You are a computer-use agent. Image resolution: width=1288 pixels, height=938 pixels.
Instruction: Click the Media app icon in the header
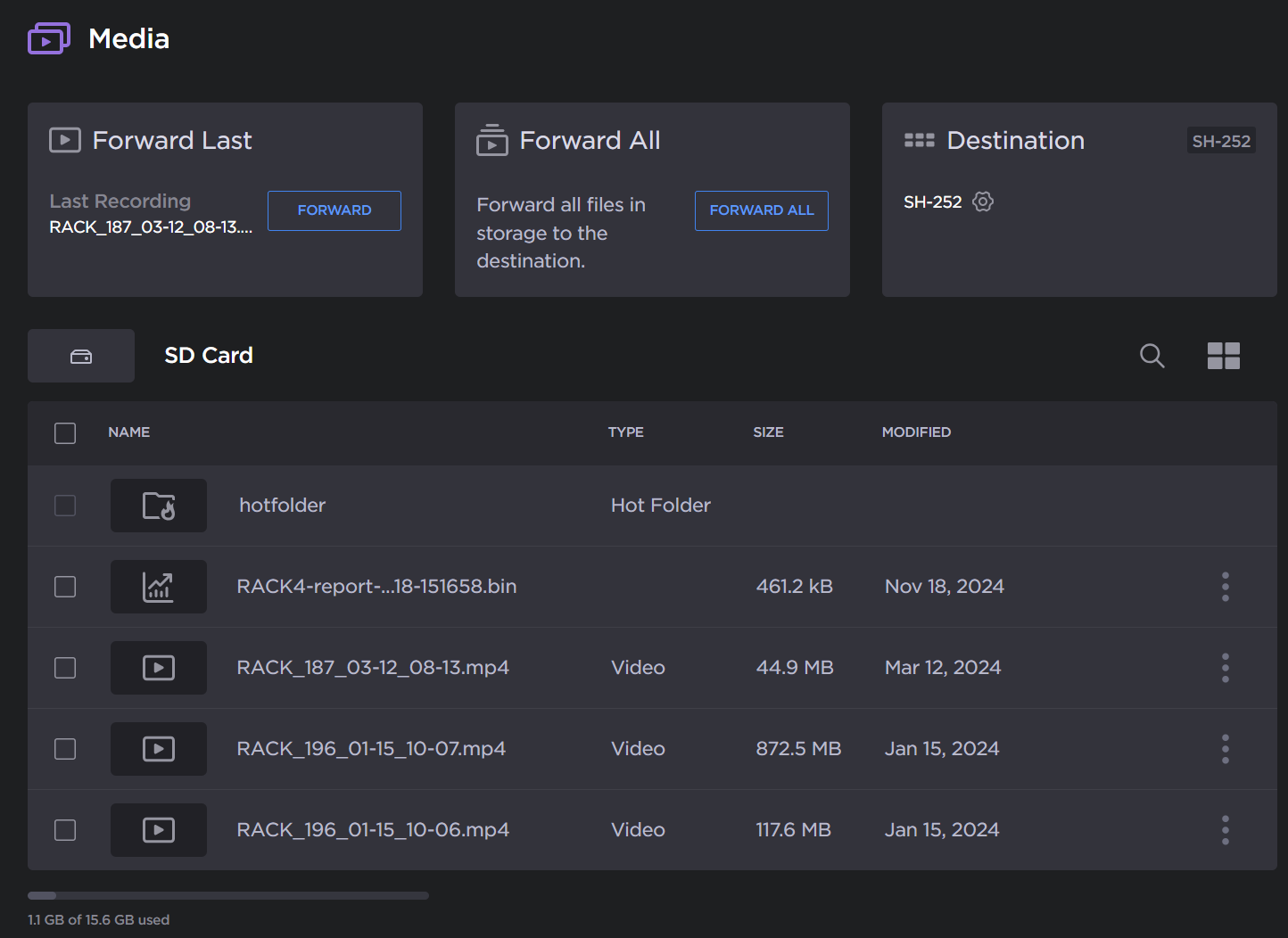tap(49, 37)
